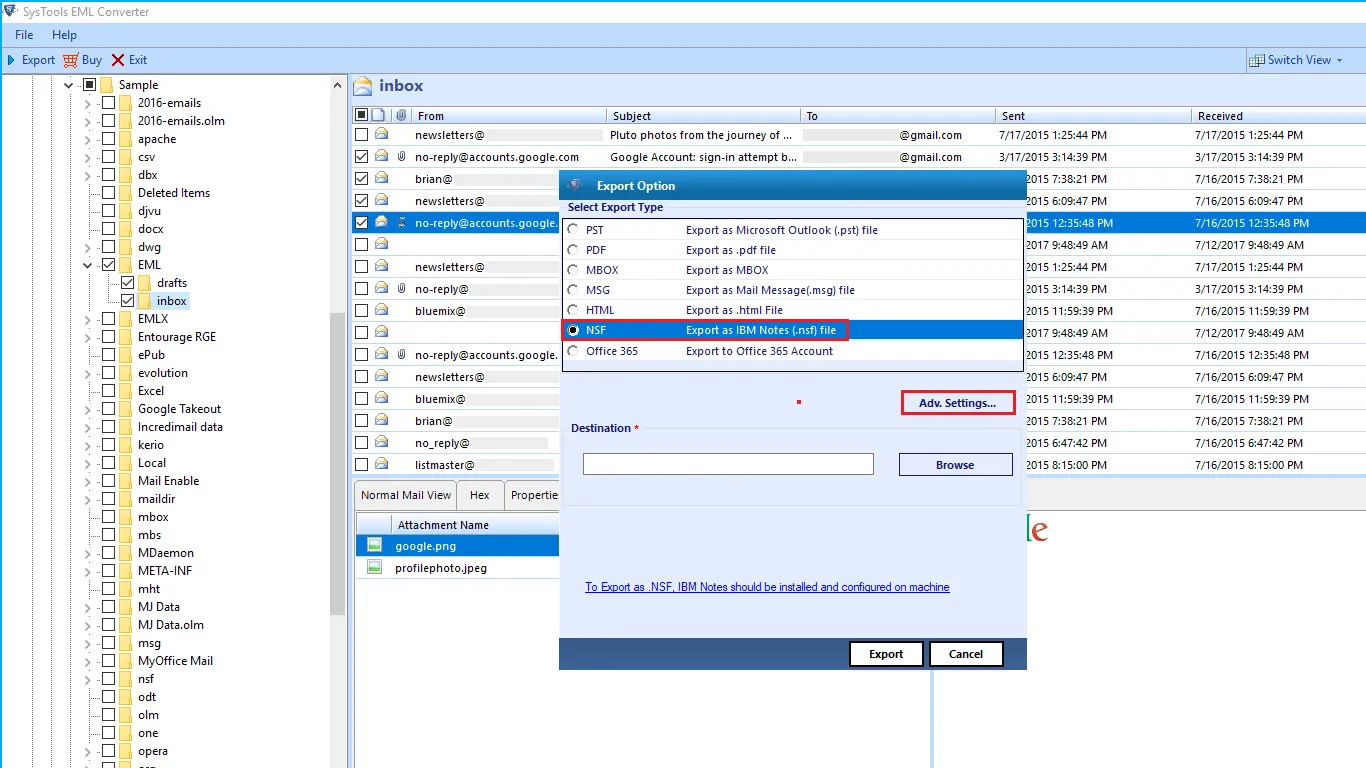The height and width of the screenshot is (768, 1366).
Task: Sort by the Received column header
Action: click(1277, 116)
